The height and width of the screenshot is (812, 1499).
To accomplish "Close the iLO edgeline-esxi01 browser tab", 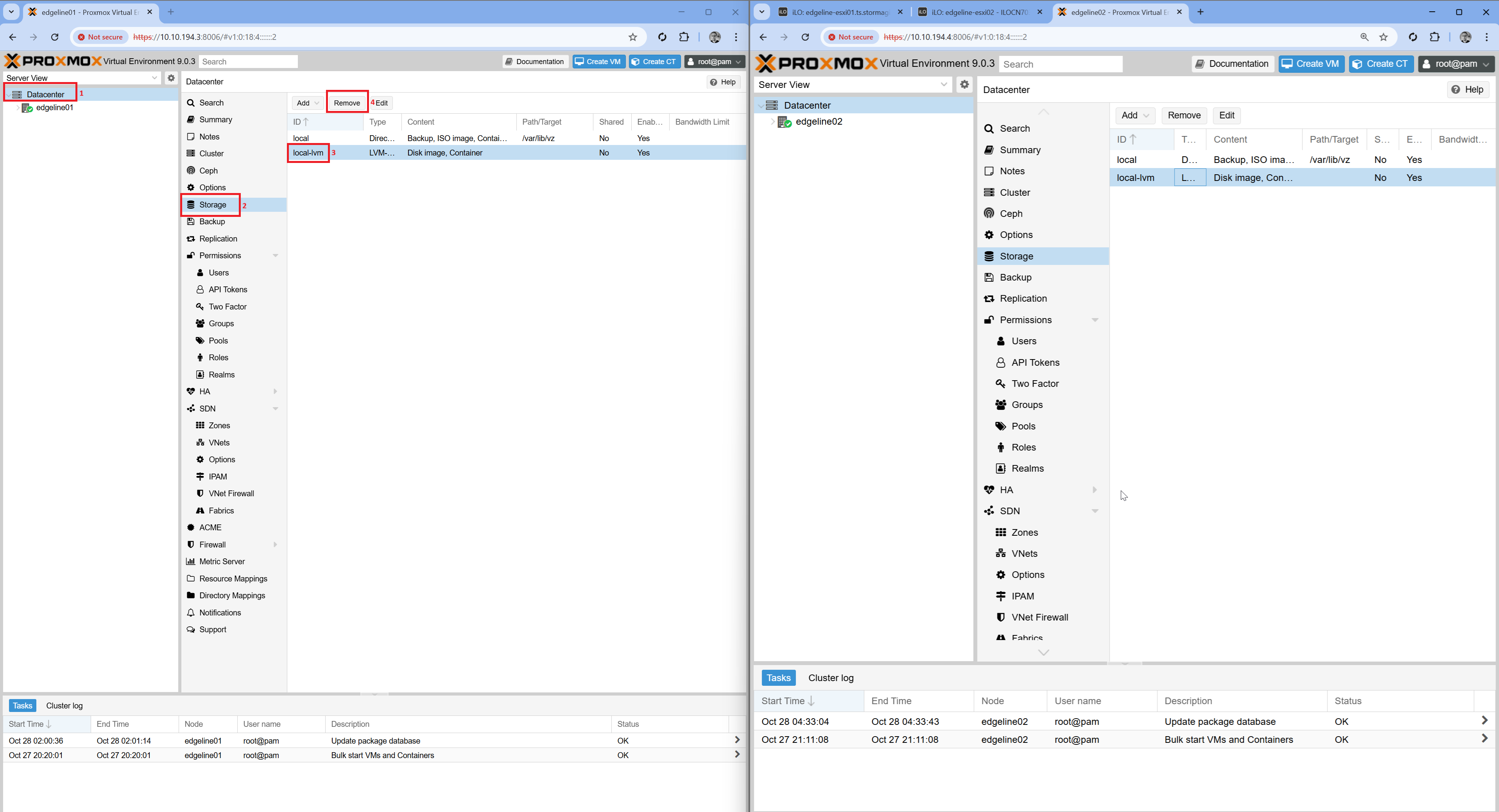I will click(x=901, y=12).
